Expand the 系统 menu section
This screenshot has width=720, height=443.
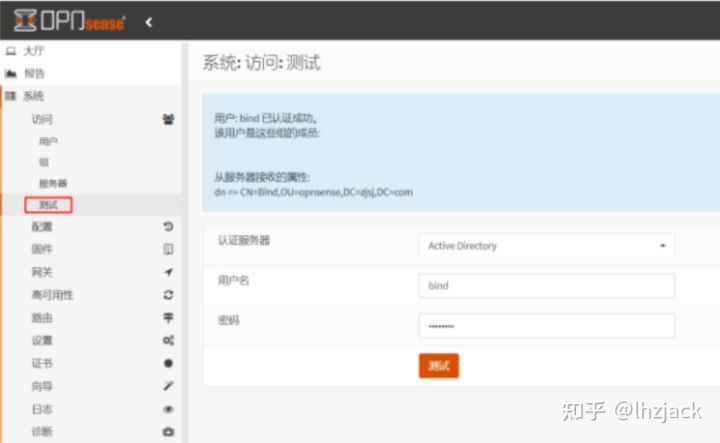(x=34, y=96)
